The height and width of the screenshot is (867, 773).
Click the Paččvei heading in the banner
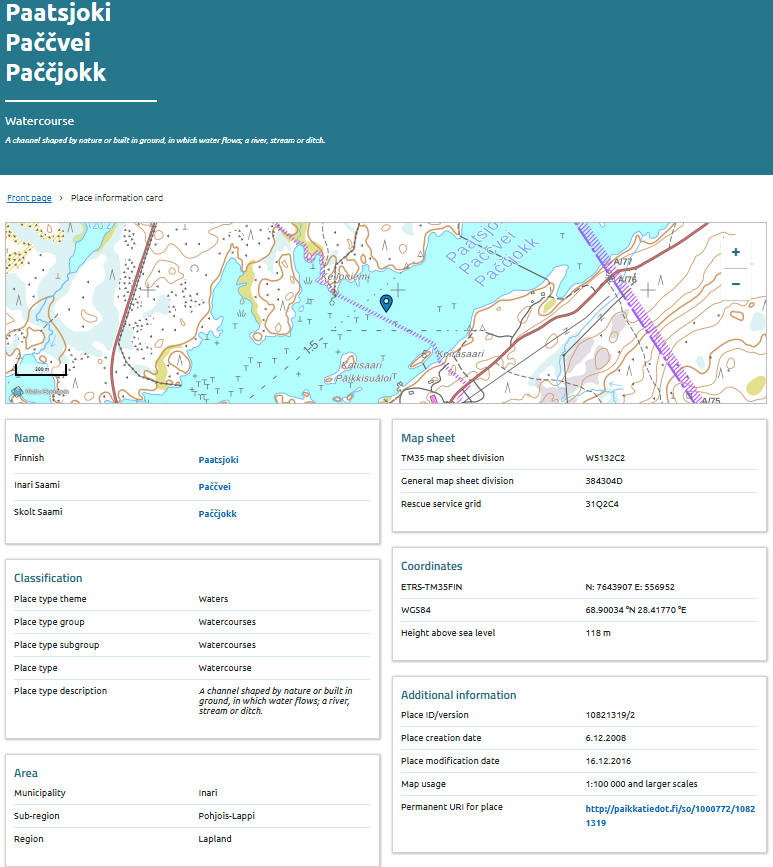(x=48, y=43)
